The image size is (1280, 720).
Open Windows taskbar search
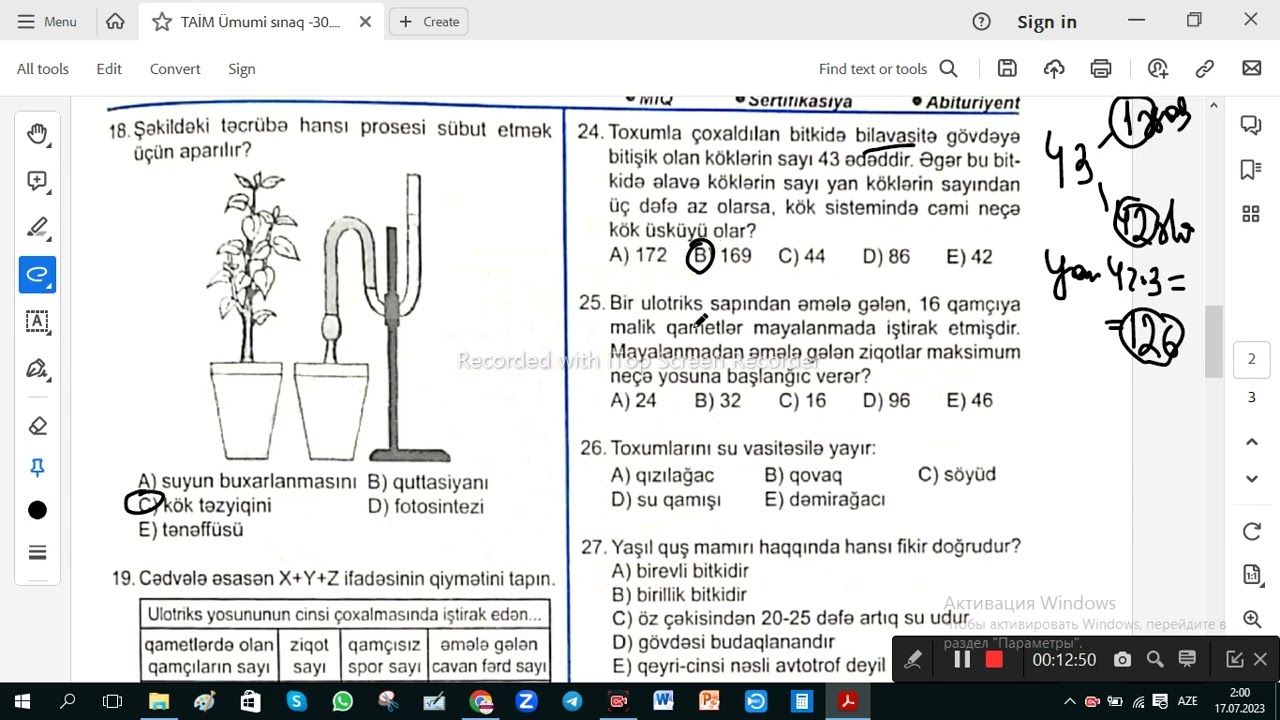[67, 701]
